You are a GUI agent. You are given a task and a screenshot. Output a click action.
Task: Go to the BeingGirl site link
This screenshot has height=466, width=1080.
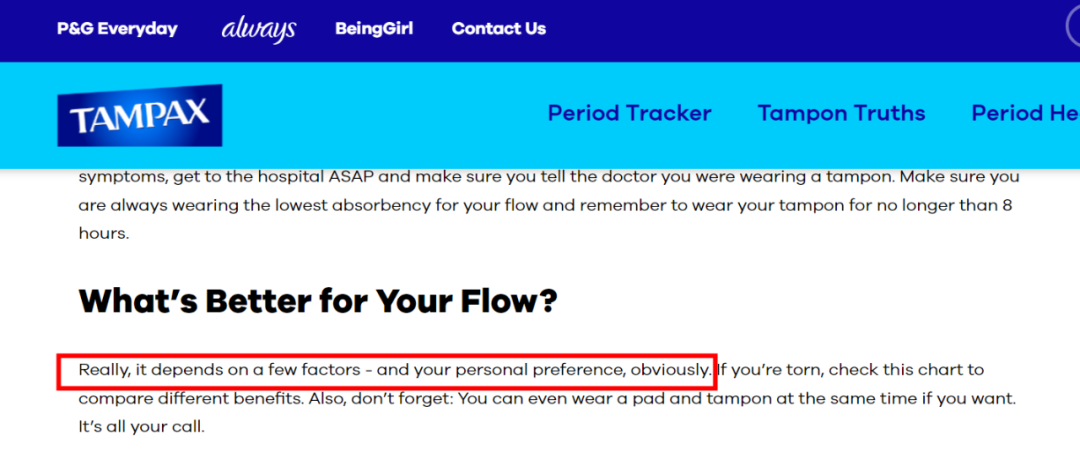pyautogui.click(x=374, y=29)
